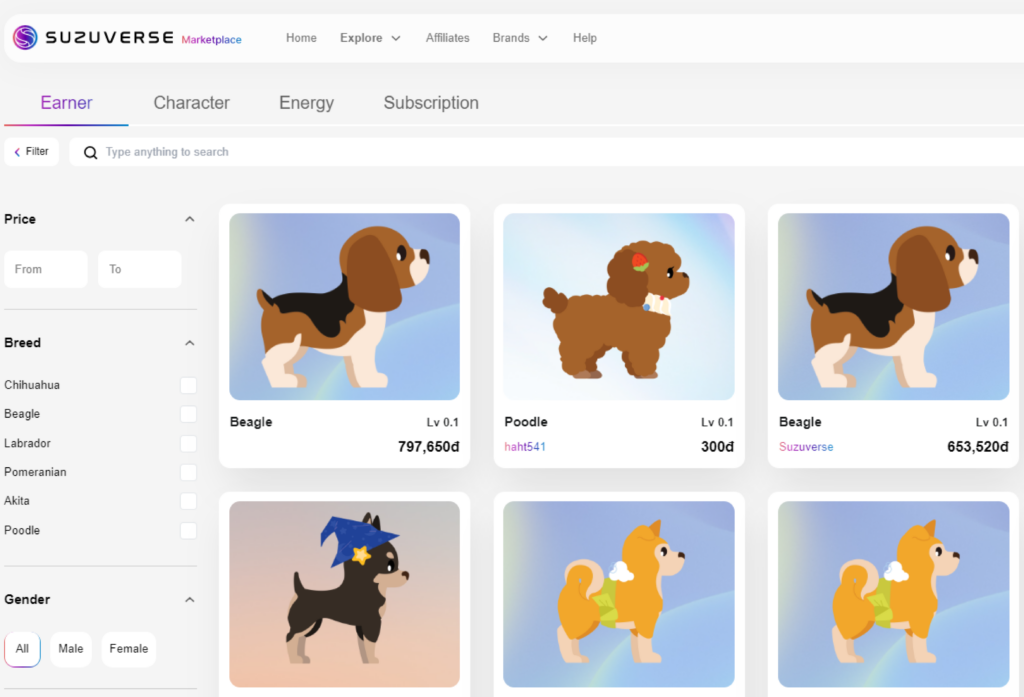Click the search magnifier icon
The image size is (1024, 697).
click(x=90, y=152)
